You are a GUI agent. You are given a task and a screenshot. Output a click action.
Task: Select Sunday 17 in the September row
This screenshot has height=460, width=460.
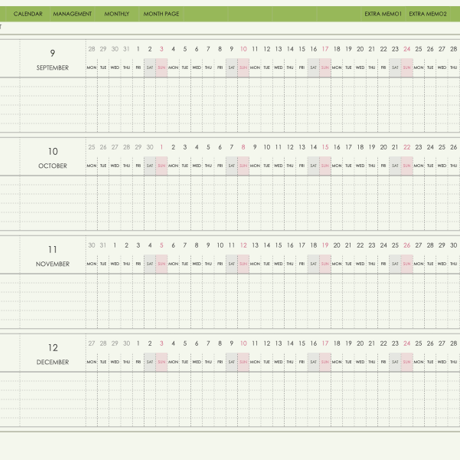pos(325,49)
